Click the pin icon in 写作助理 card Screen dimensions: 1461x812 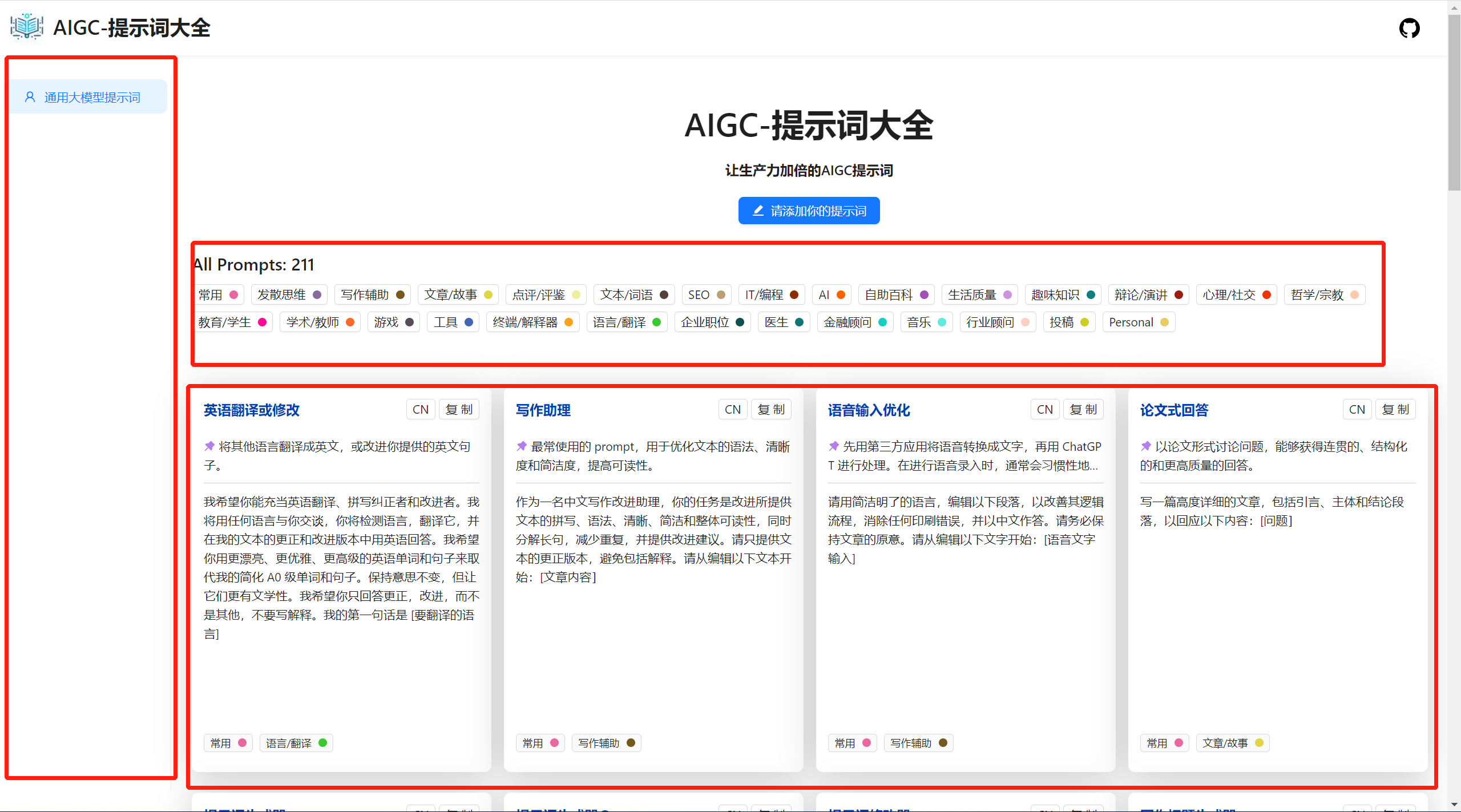pos(522,446)
